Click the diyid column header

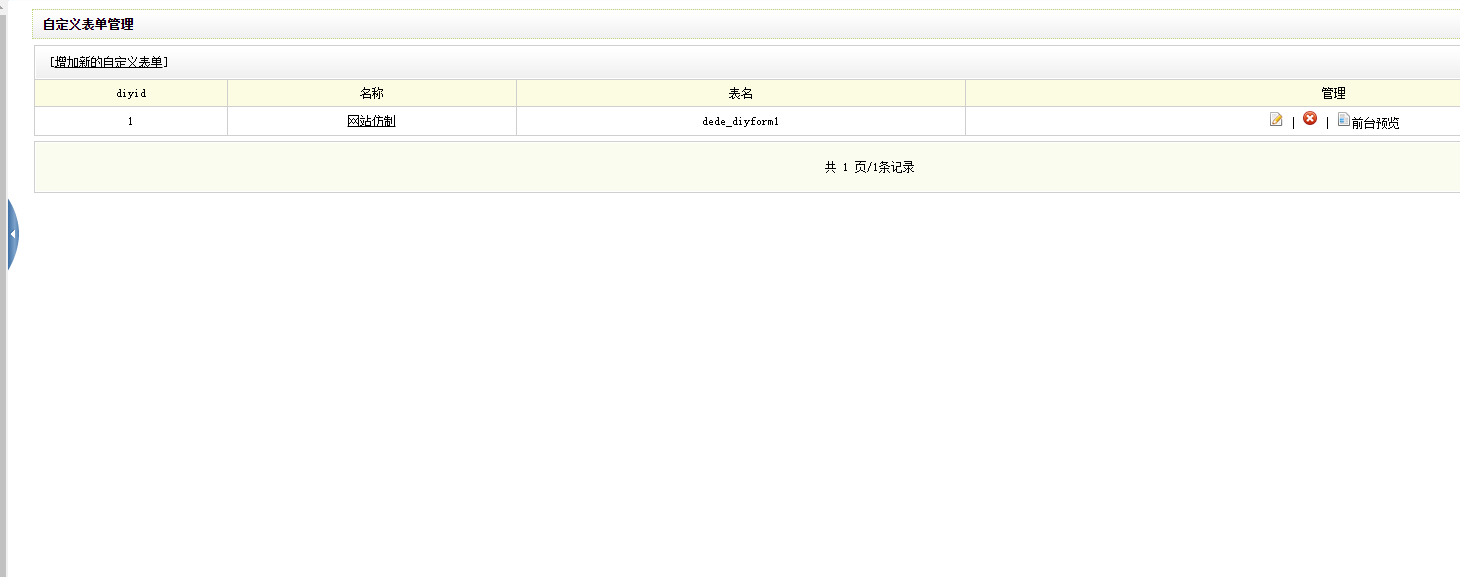(x=131, y=93)
